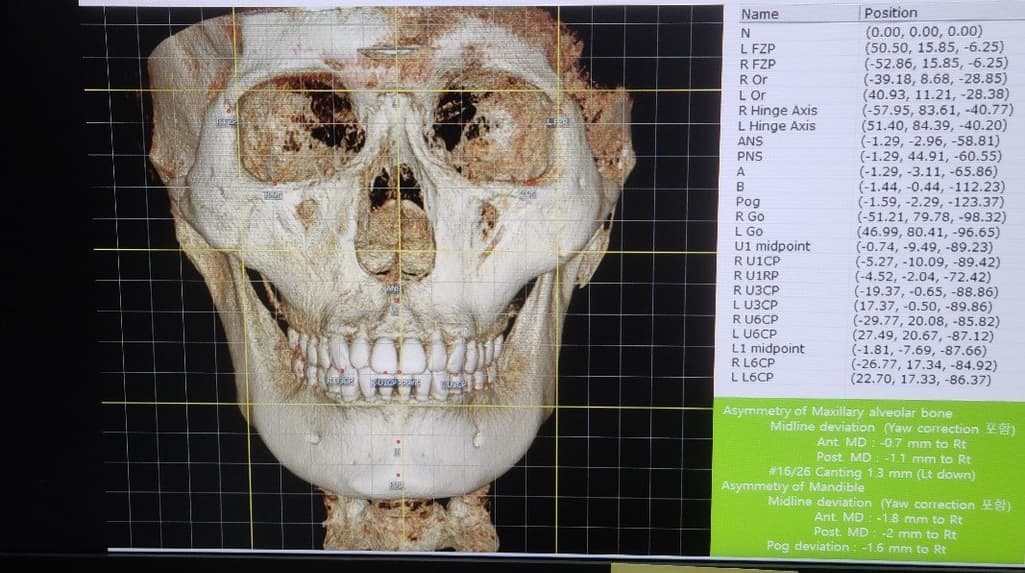This screenshot has height=573, width=1025.
Task: Click the #16/26 Canting result line
Action: click(874, 474)
